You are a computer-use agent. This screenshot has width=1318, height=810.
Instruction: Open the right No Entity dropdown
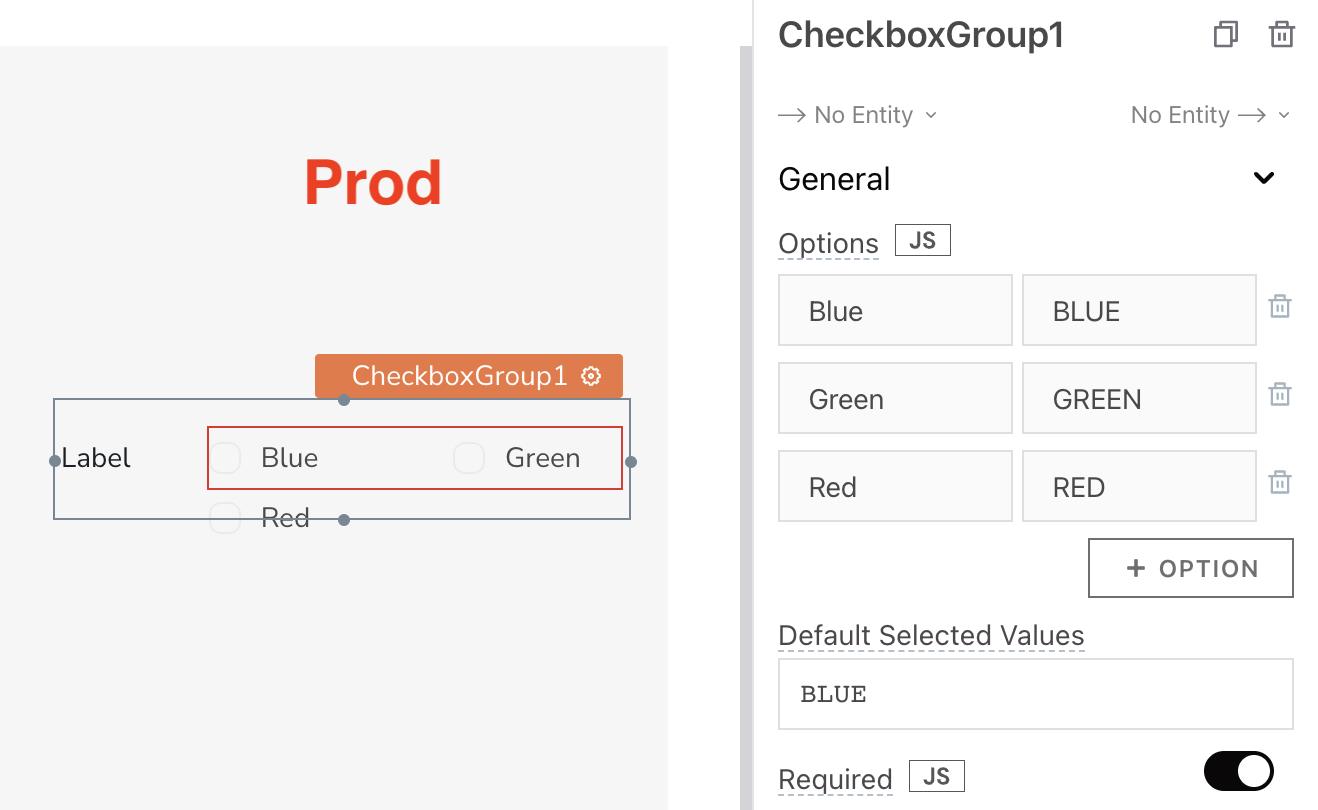(1211, 115)
